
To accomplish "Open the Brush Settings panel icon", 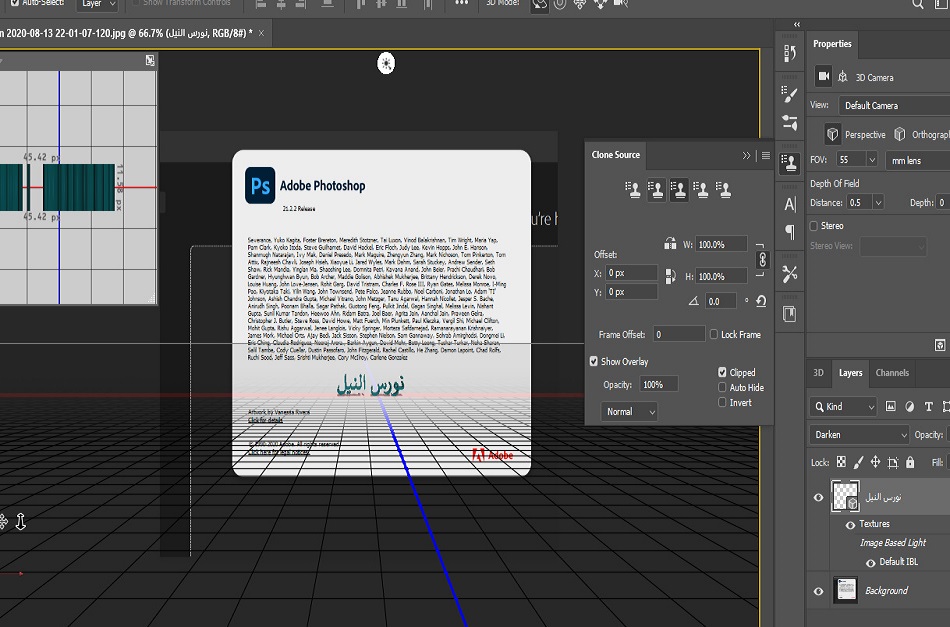I will [790, 95].
